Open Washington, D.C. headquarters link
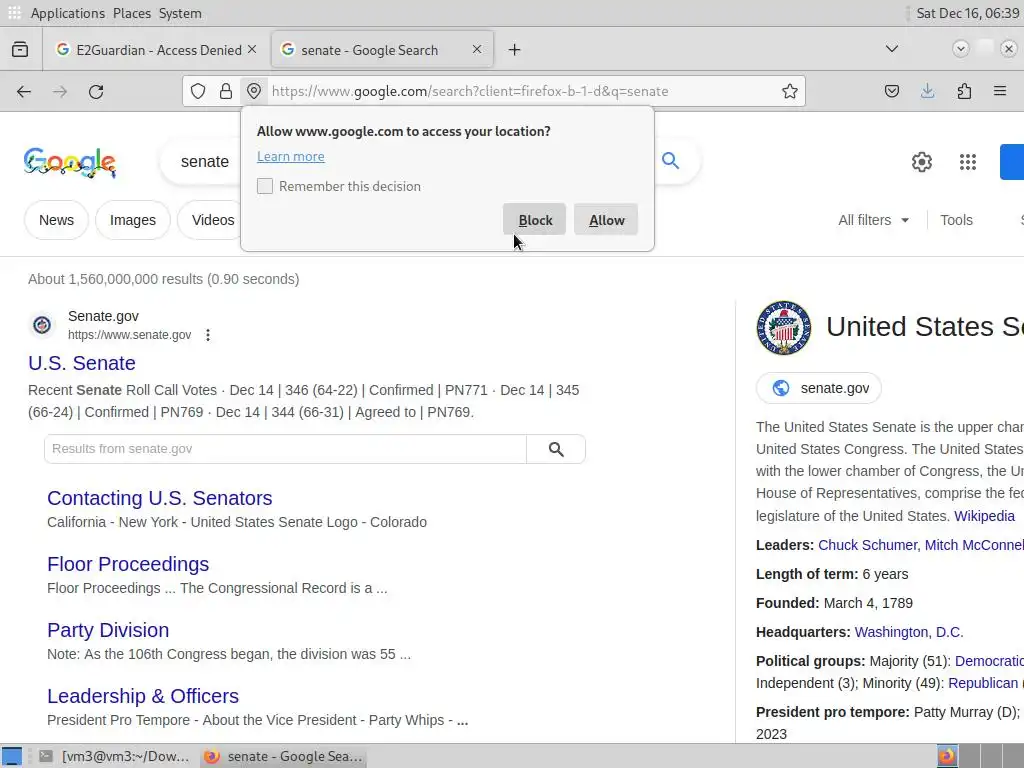1024x768 pixels. [x=909, y=632]
